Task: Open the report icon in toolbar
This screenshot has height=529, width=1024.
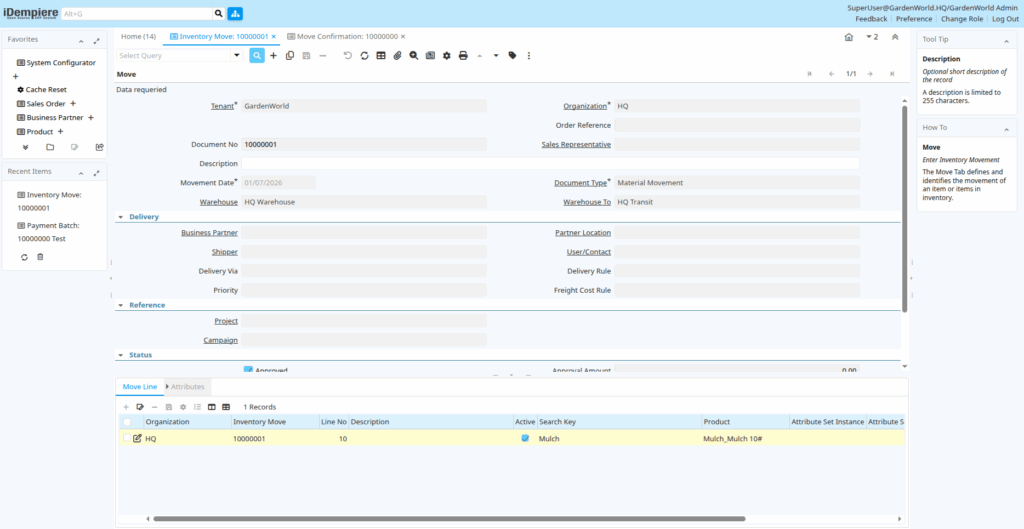Action: point(430,56)
